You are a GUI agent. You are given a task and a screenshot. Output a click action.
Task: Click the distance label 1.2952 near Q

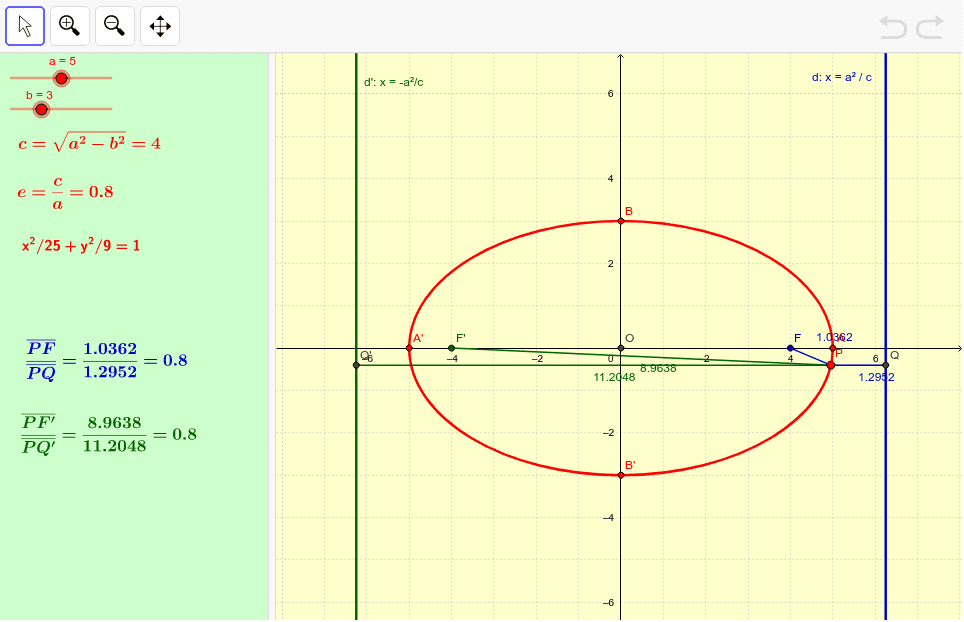(876, 377)
